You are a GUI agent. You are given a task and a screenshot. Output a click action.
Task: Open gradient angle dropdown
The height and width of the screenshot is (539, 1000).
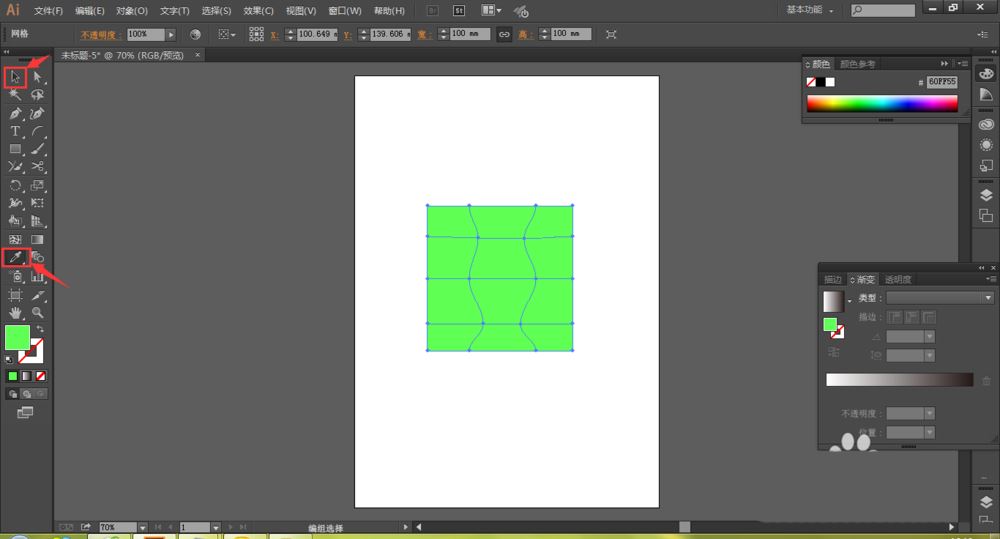point(929,336)
